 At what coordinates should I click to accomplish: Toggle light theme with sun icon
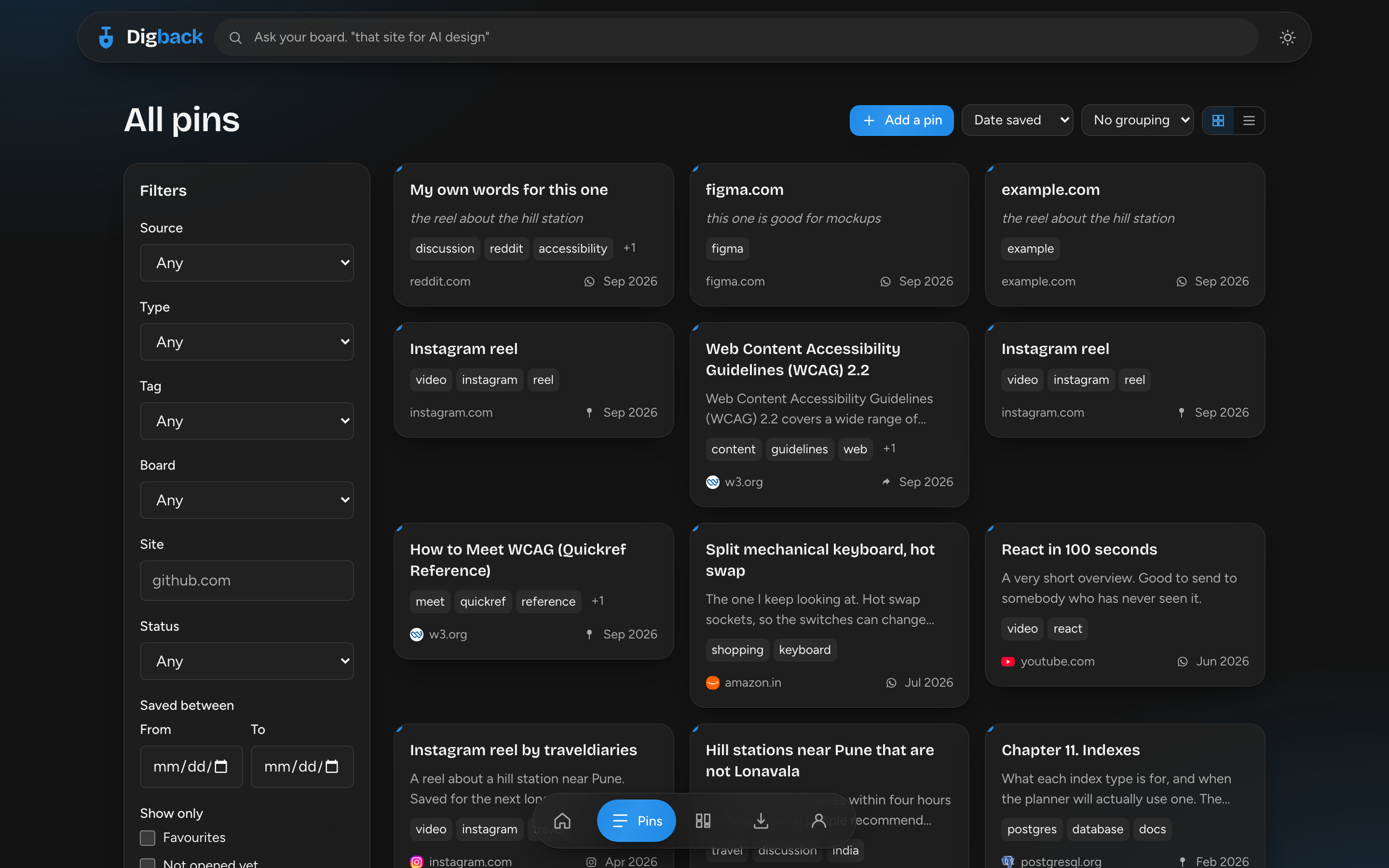[1287, 38]
